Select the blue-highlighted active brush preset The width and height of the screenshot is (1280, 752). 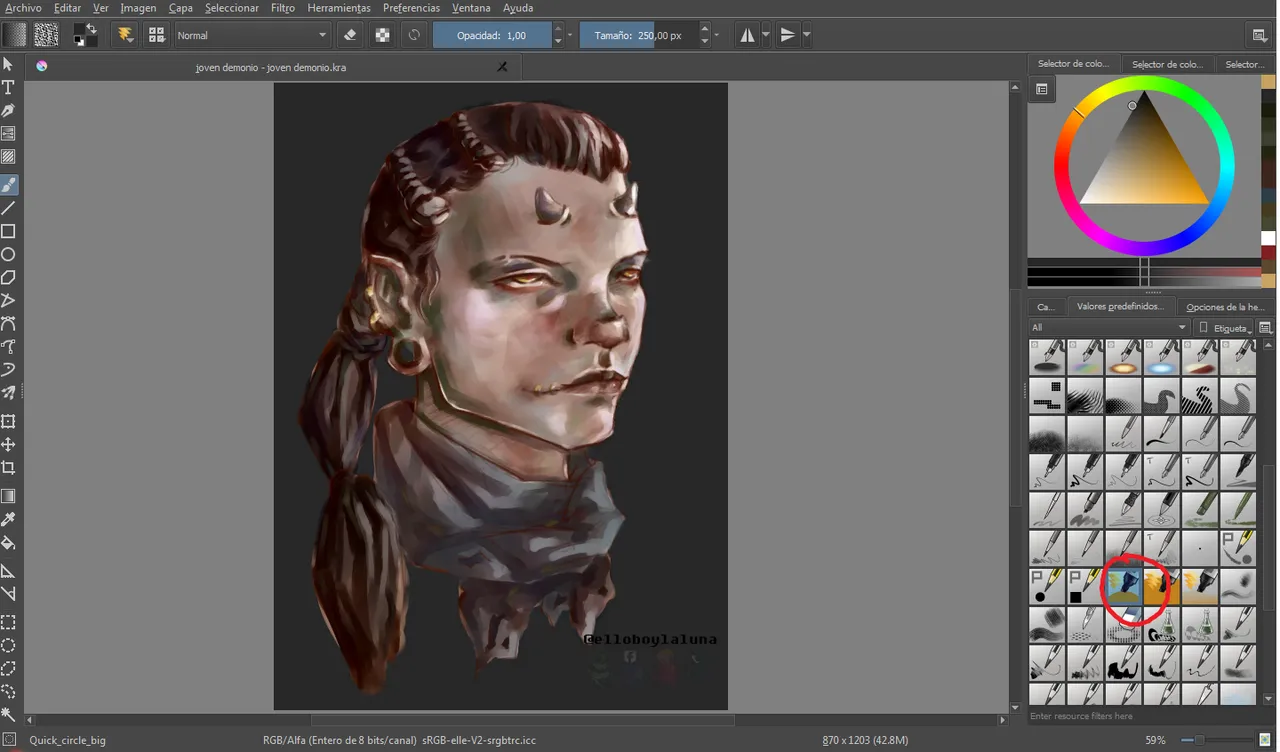(1124, 586)
